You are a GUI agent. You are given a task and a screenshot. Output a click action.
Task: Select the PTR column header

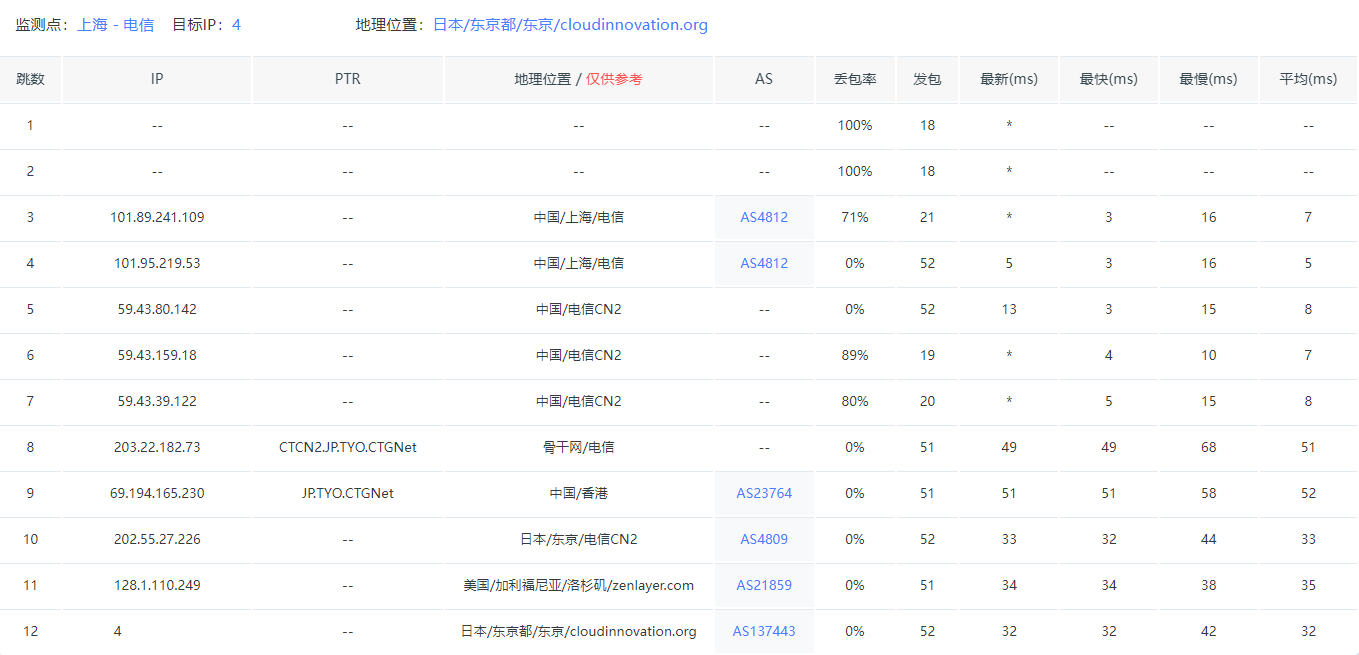click(348, 79)
